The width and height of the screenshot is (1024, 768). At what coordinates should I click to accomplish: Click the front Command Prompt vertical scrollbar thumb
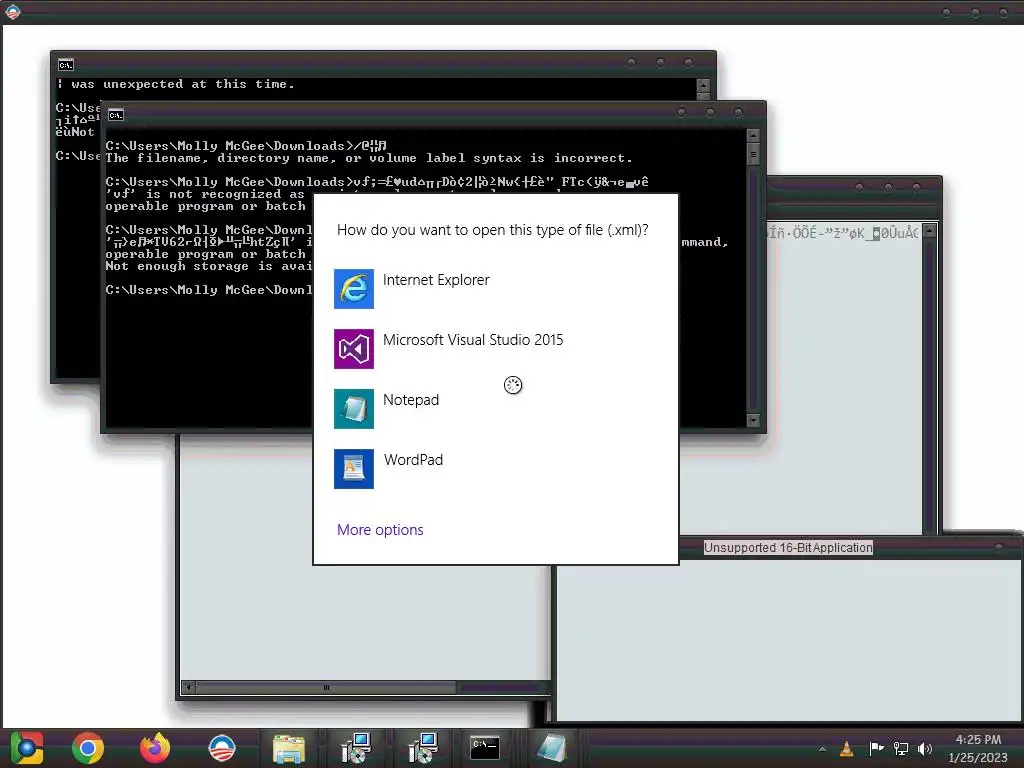click(753, 154)
